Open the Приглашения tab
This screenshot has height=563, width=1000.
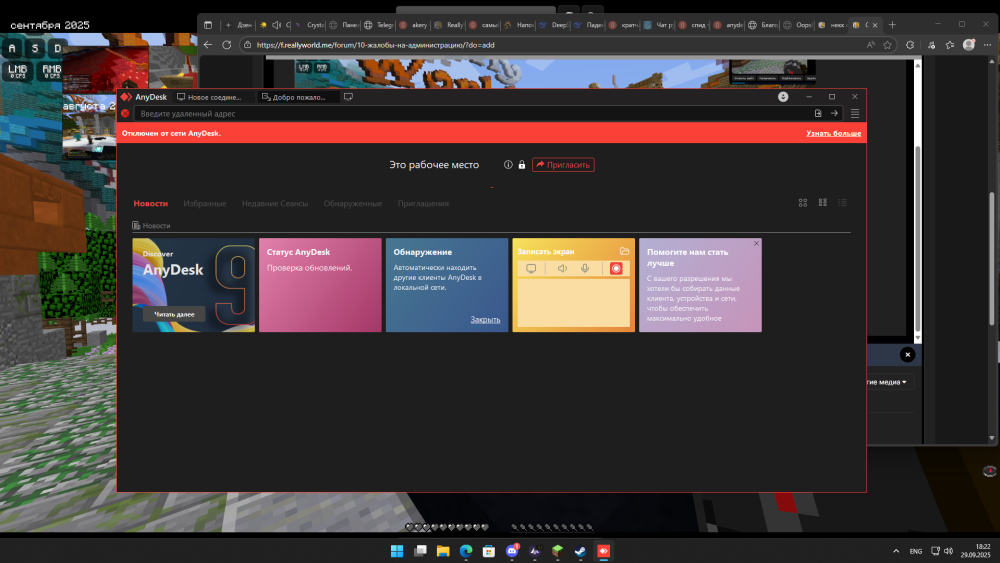tap(423, 203)
